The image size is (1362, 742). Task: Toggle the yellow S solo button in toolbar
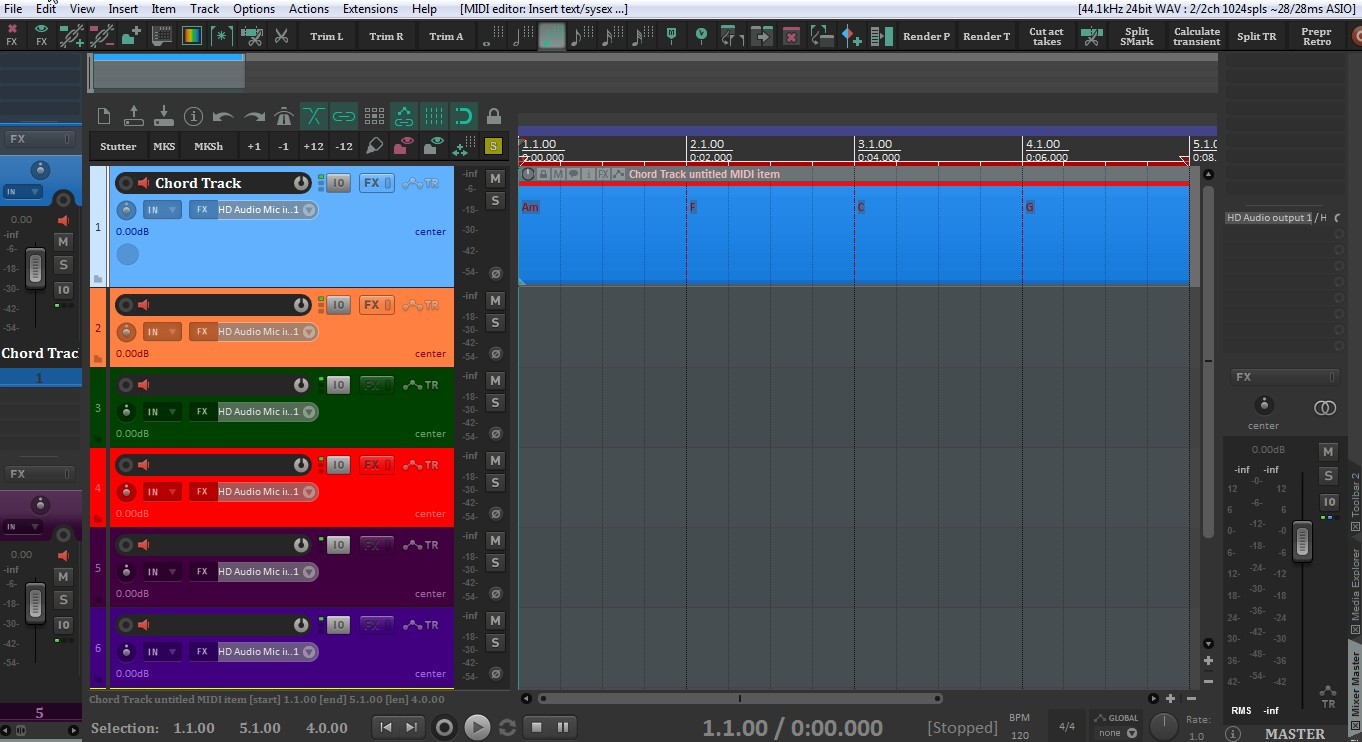(x=493, y=146)
